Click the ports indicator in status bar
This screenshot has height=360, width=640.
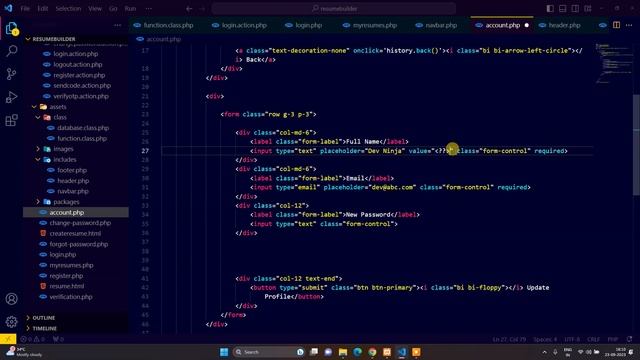point(58,339)
